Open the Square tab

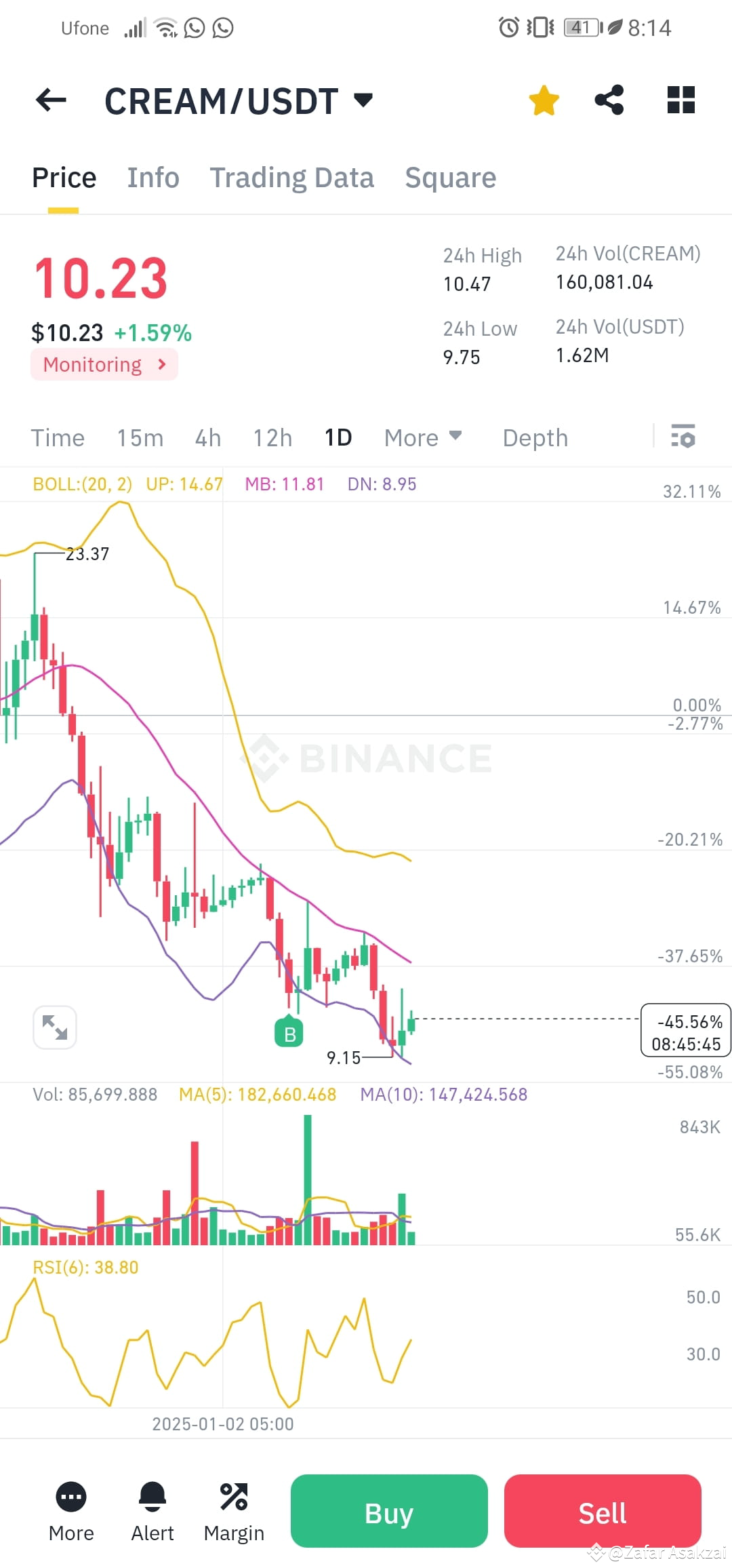click(450, 178)
